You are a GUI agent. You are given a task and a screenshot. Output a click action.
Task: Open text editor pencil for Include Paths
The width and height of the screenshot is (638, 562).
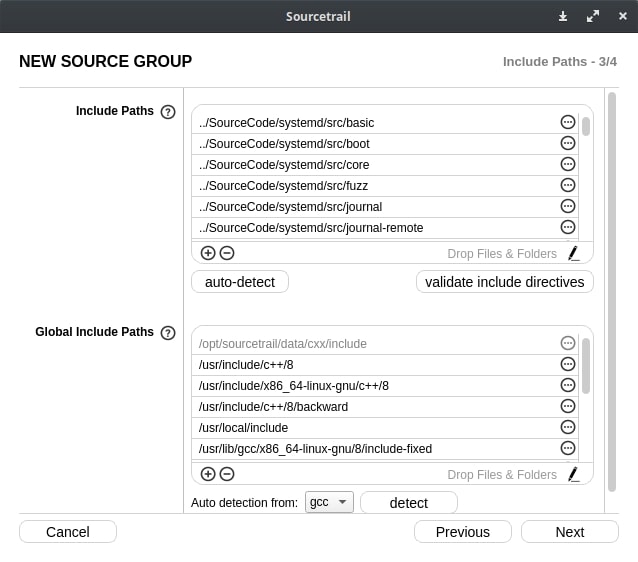click(573, 254)
